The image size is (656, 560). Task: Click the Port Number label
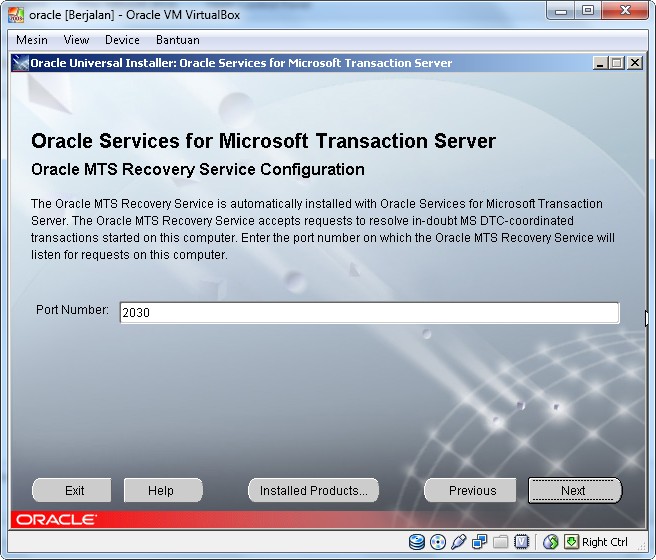tap(72, 309)
